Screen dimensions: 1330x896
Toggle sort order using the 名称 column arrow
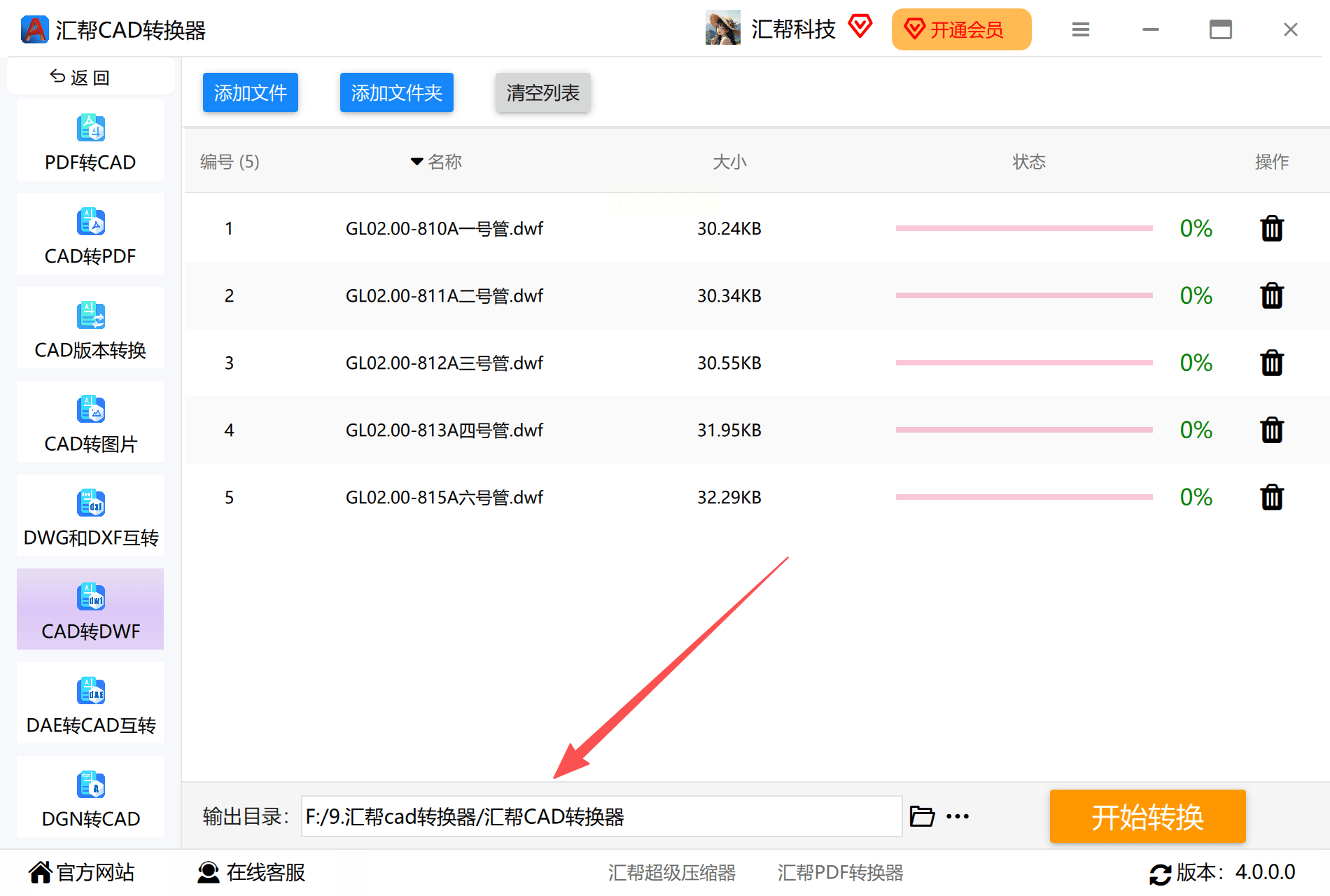pos(417,161)
